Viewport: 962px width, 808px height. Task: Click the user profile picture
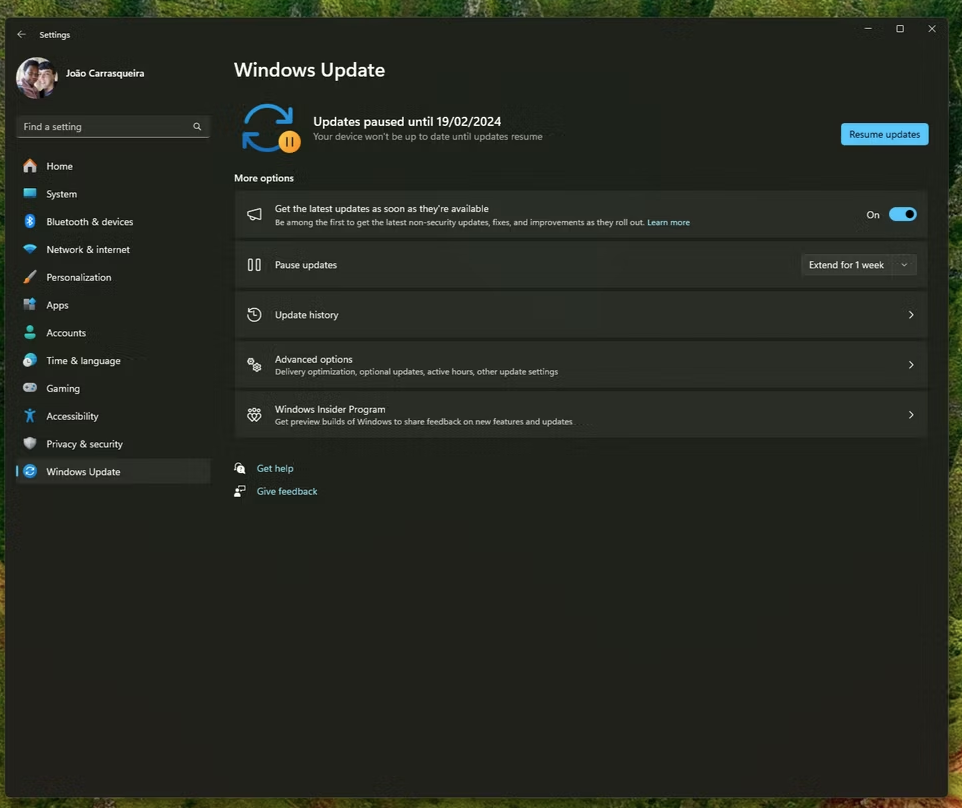pos(37,78)
